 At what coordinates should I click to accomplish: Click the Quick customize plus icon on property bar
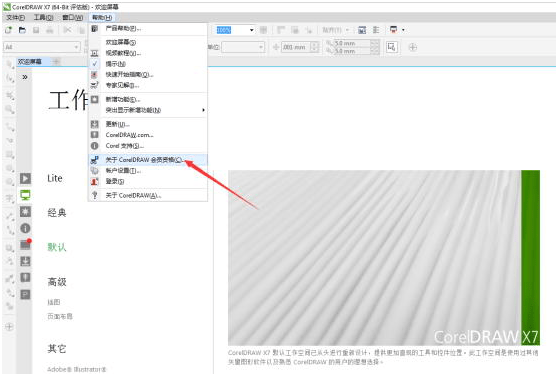412,47
